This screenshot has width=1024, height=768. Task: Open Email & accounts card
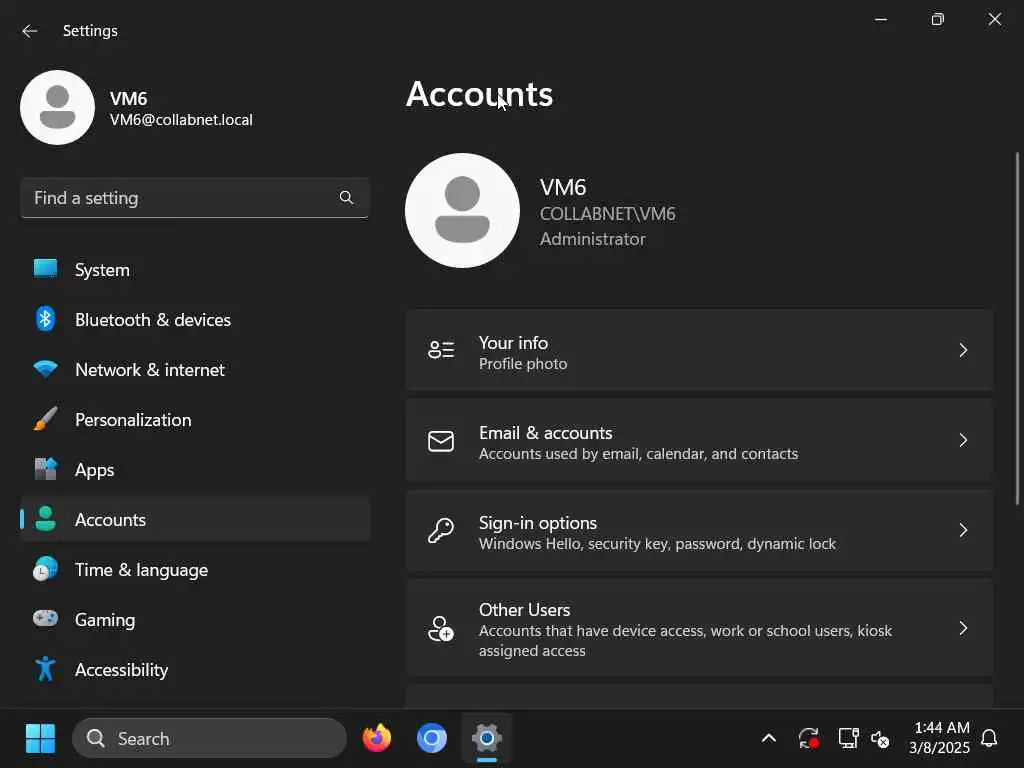click(699, 441)
